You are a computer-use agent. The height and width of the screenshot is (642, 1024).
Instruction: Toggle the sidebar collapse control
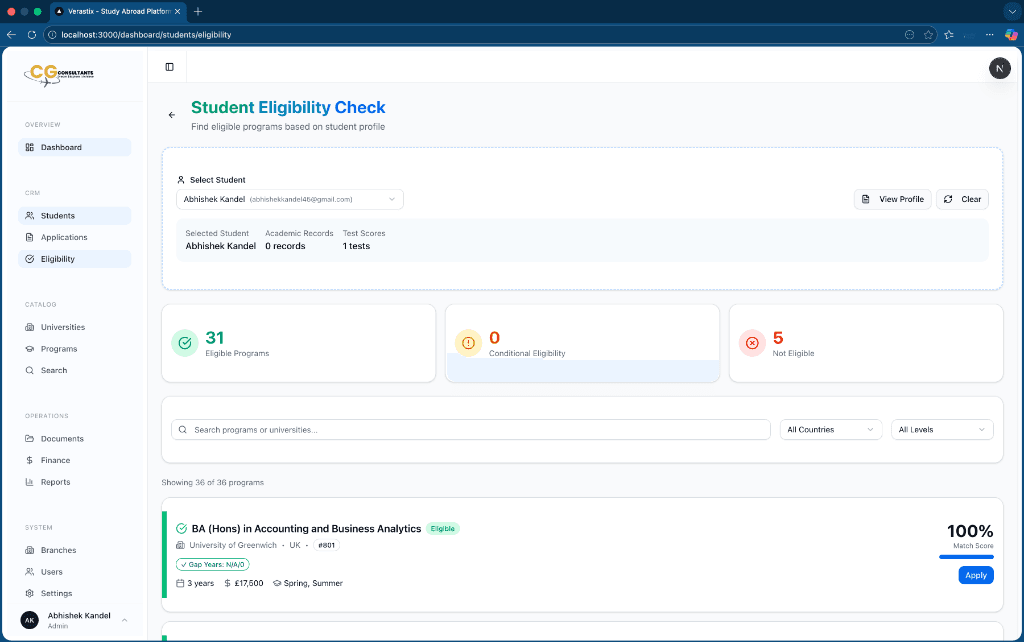[x=169, y=66]
